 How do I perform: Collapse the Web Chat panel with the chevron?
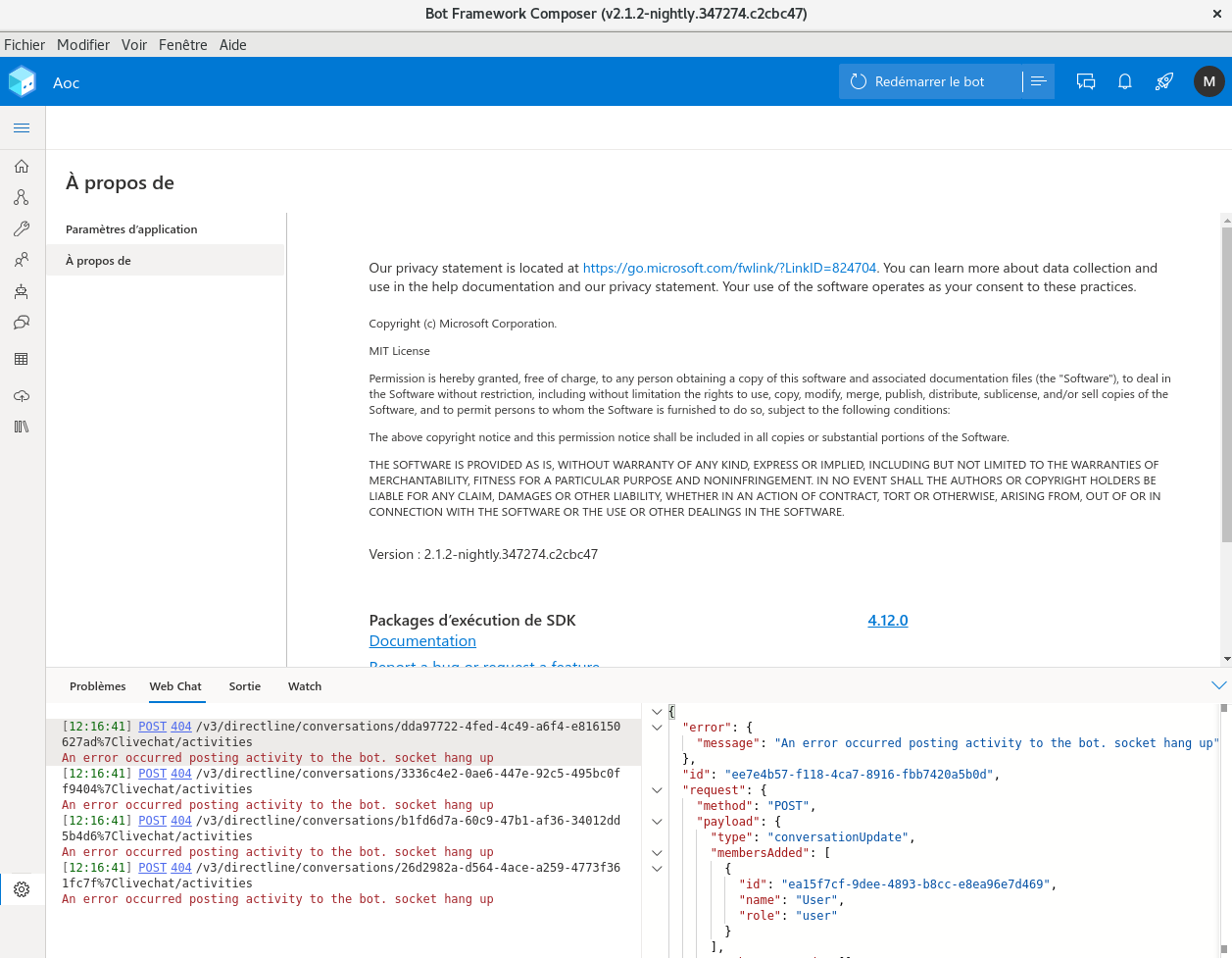(1218, 686)
